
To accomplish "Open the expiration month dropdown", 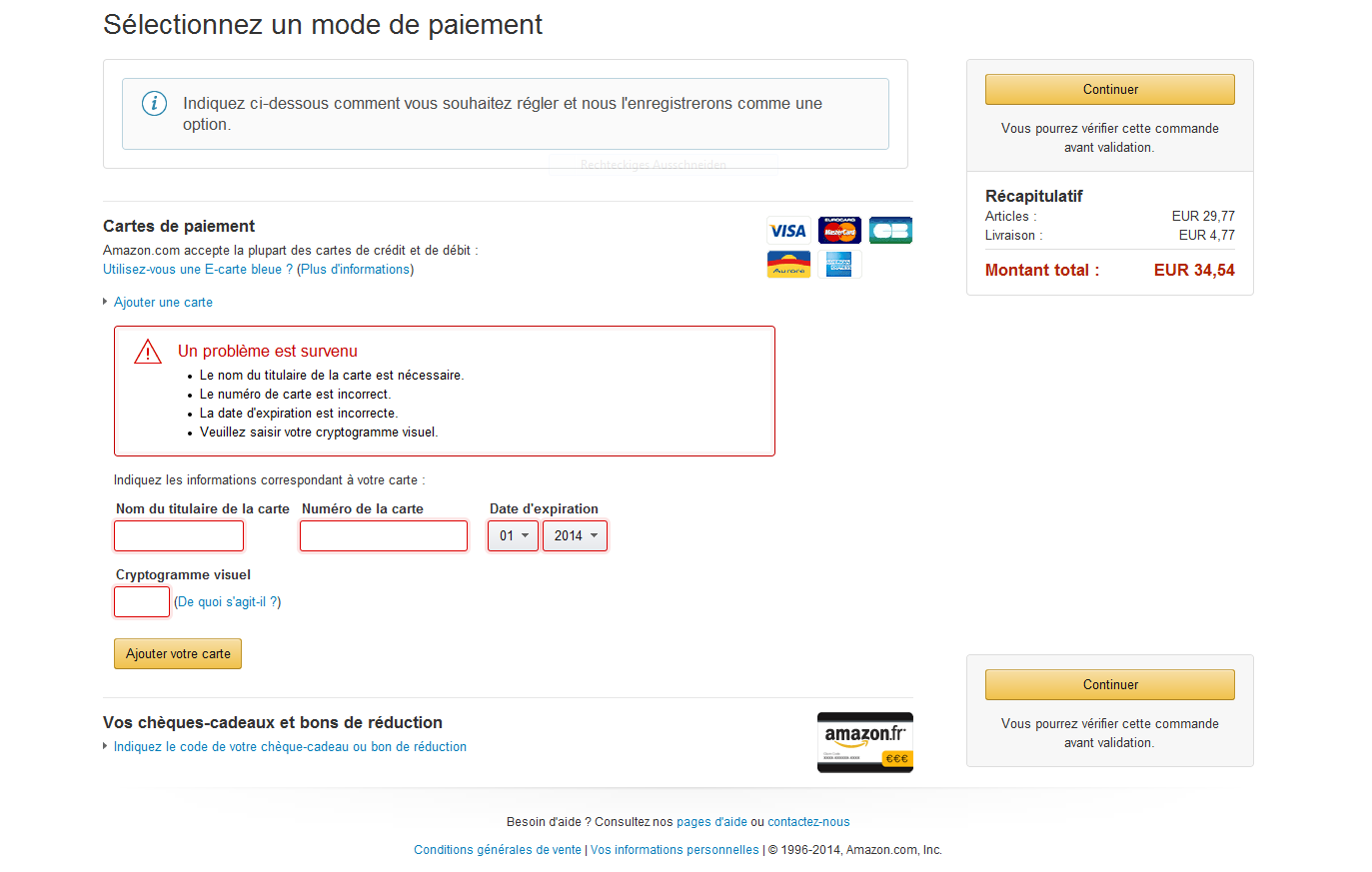I will pos(513,536).
